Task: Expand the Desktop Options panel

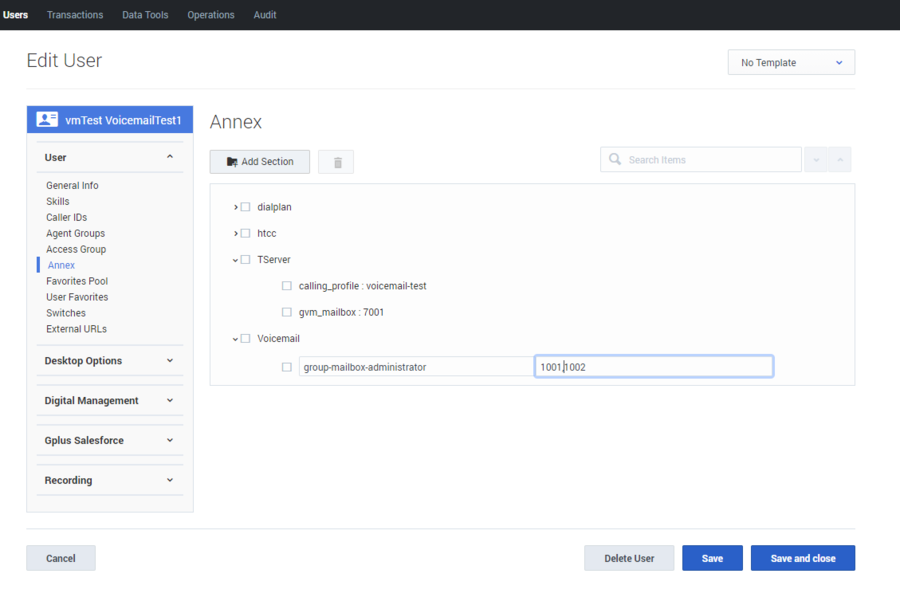Action: 110,360
